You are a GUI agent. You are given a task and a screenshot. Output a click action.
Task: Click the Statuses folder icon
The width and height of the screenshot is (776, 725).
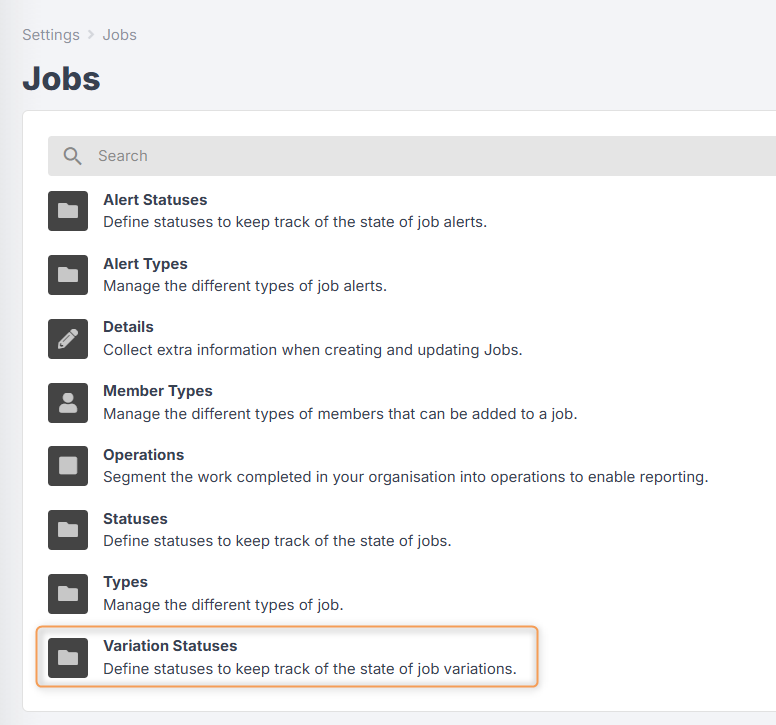(68, 530)
